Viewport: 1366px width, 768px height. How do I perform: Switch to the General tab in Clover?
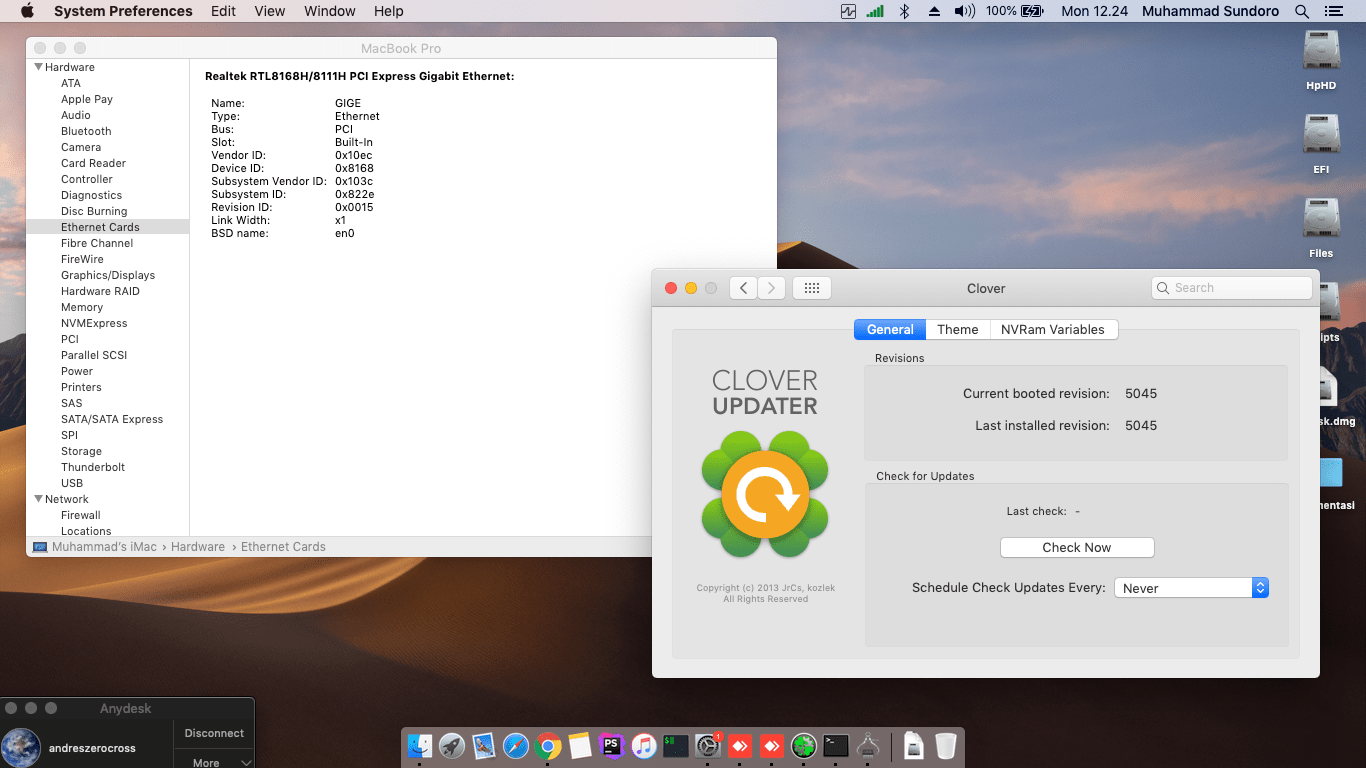890,329
